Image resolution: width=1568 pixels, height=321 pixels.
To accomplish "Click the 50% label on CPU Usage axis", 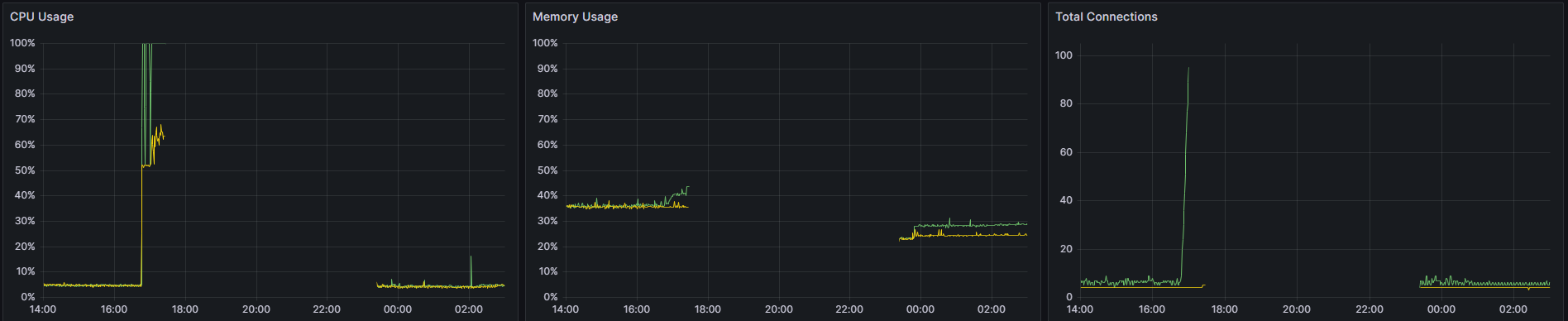I will pyautogui.click(x=25, y=170).
